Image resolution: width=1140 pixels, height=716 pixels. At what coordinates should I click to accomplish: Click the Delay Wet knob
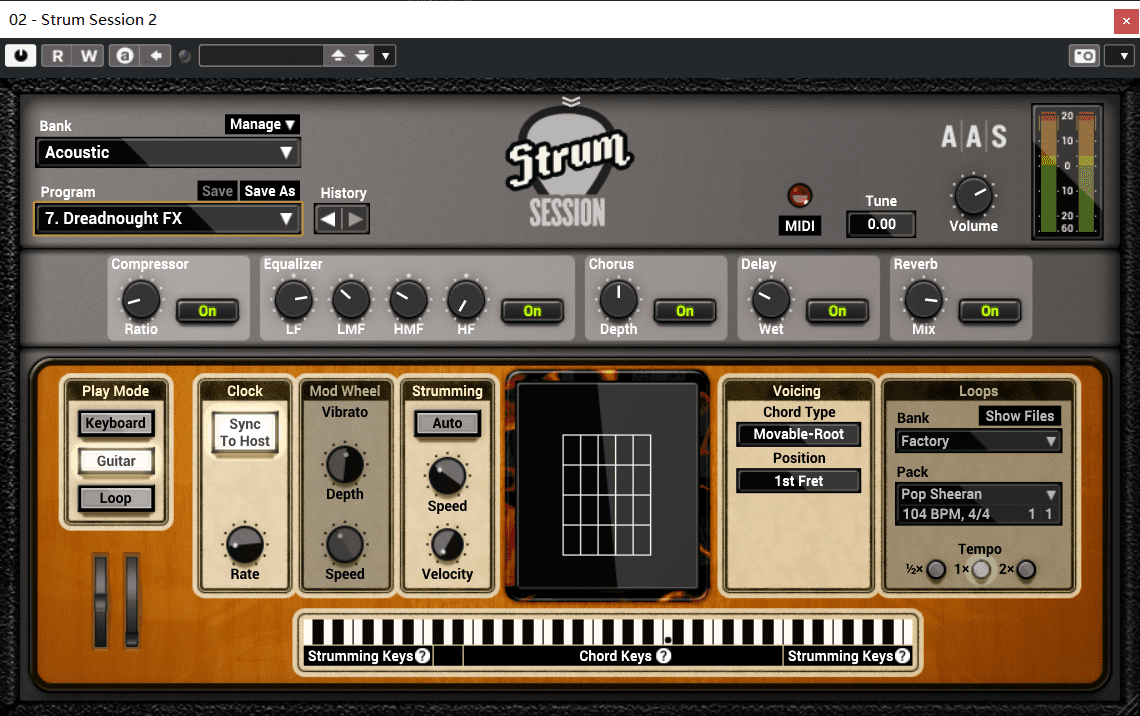pyautogui.click(x=771, y=299)
